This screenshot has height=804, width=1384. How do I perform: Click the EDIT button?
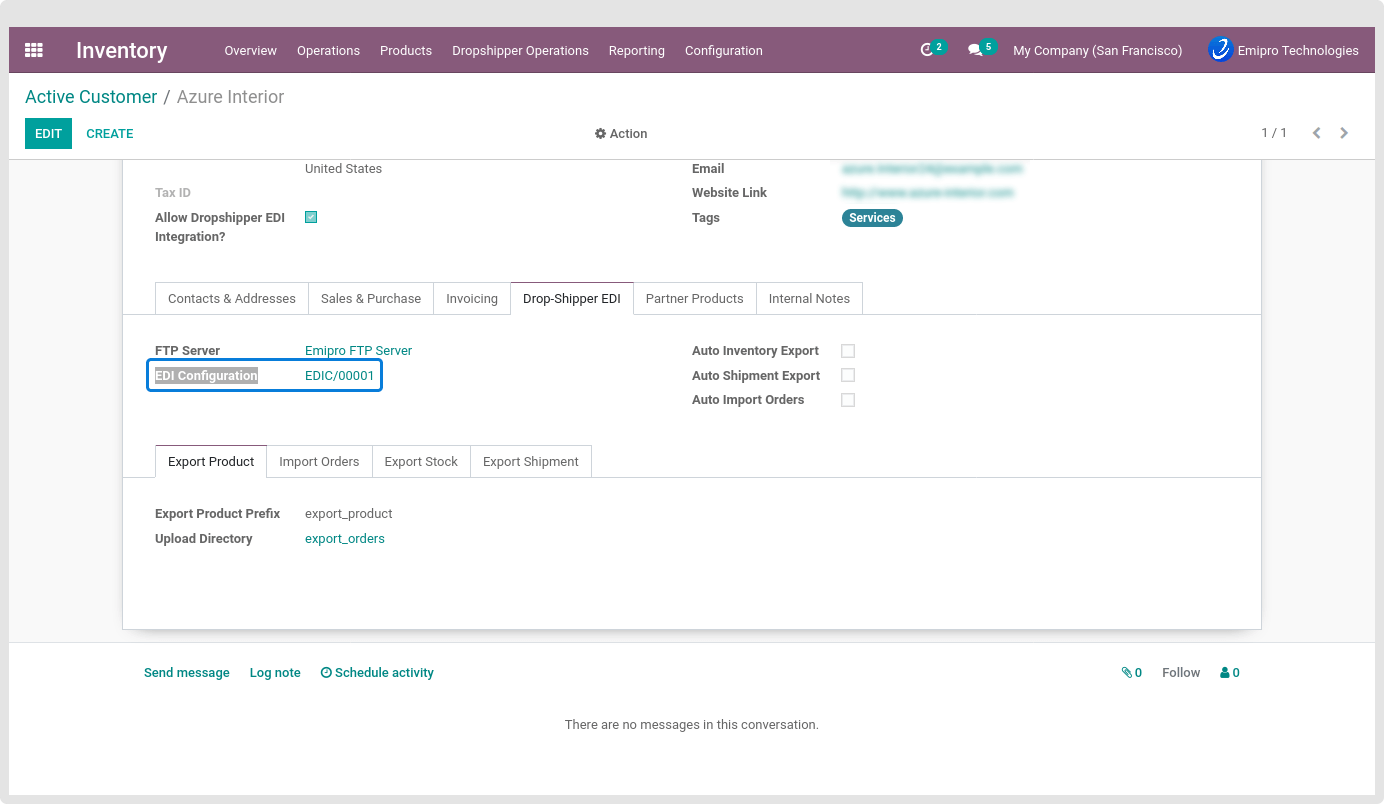[48, 134]
